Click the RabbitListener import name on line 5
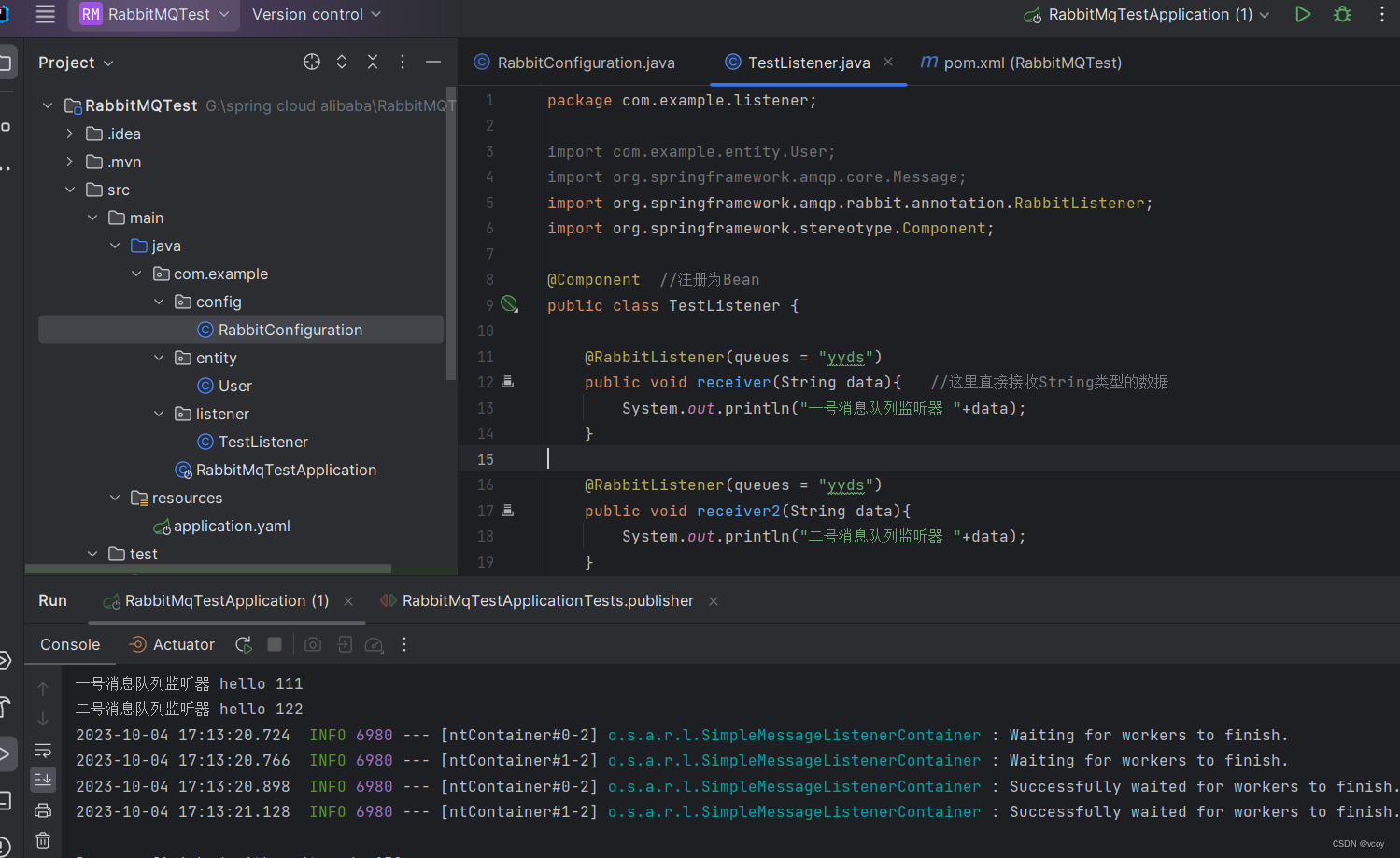The image size is (1400, 858). tap(1079, 203)
